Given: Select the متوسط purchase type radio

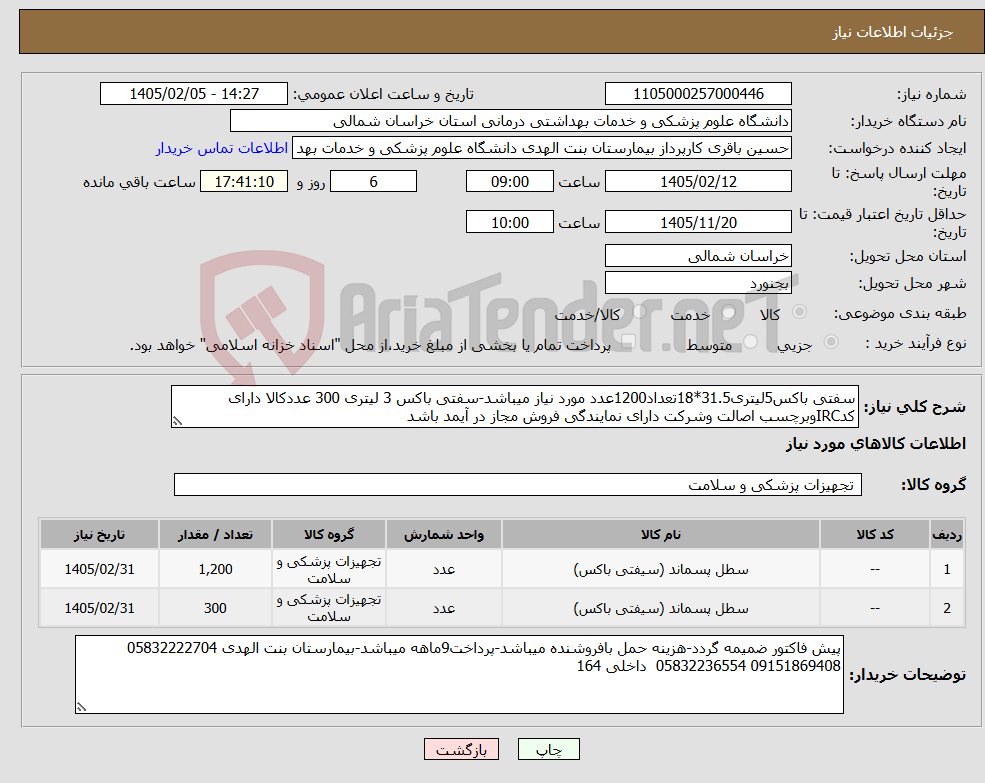Looking at the screenshot, I should pos(751,342).
